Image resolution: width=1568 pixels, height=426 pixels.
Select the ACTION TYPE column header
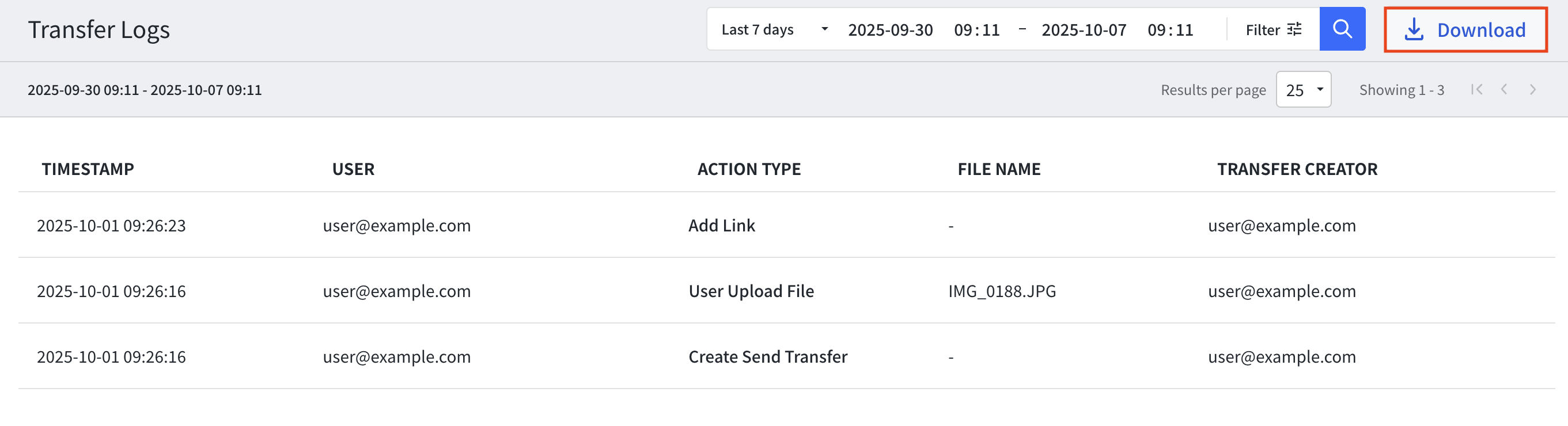point(749,169)
